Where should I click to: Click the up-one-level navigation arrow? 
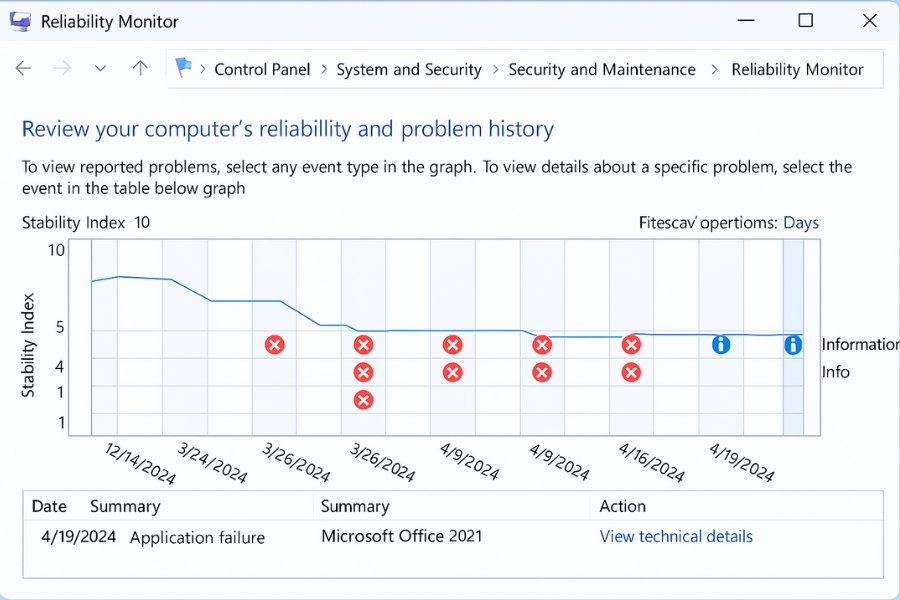click(140, 68)
